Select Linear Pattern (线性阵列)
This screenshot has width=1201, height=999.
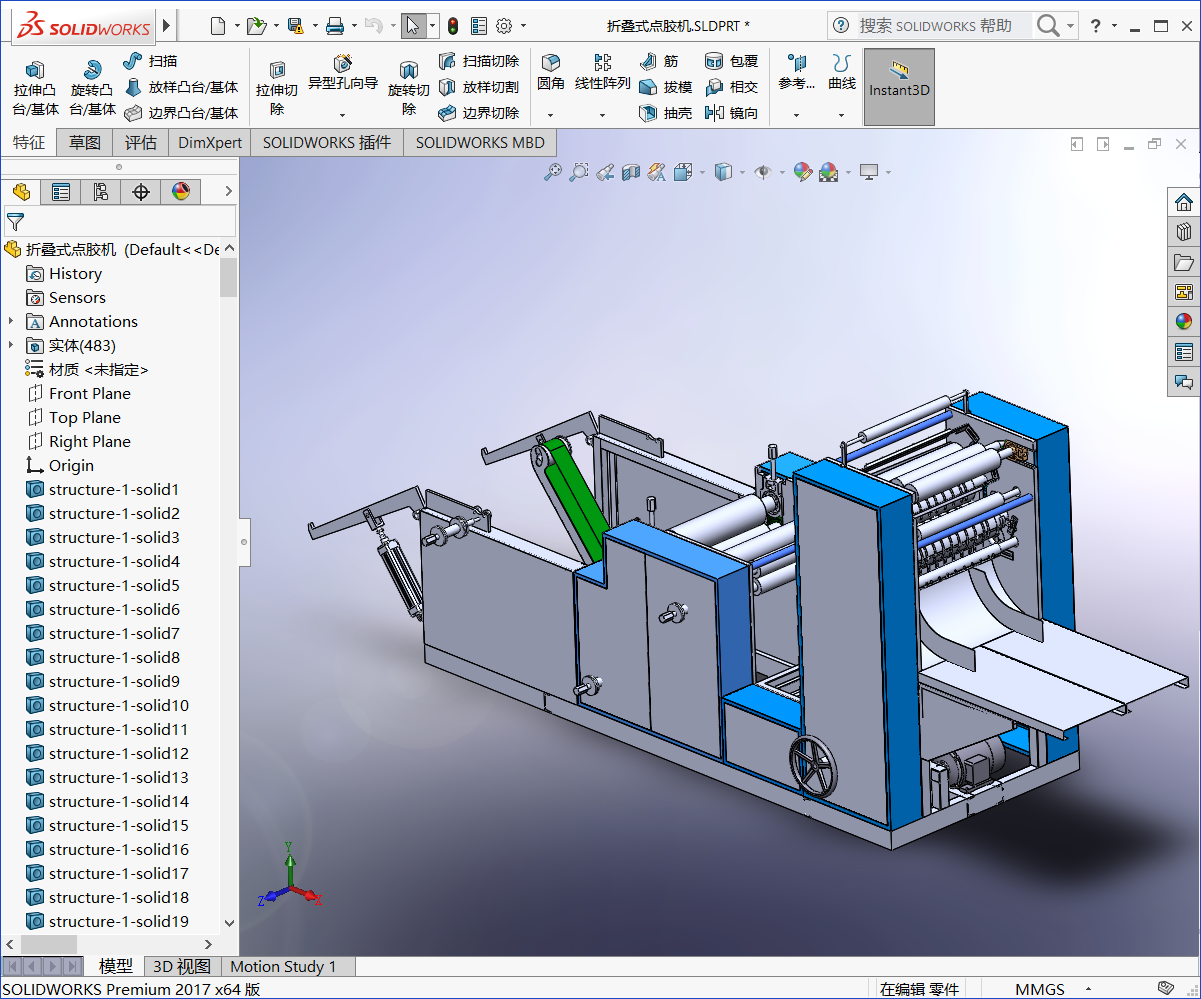(603, 72)
